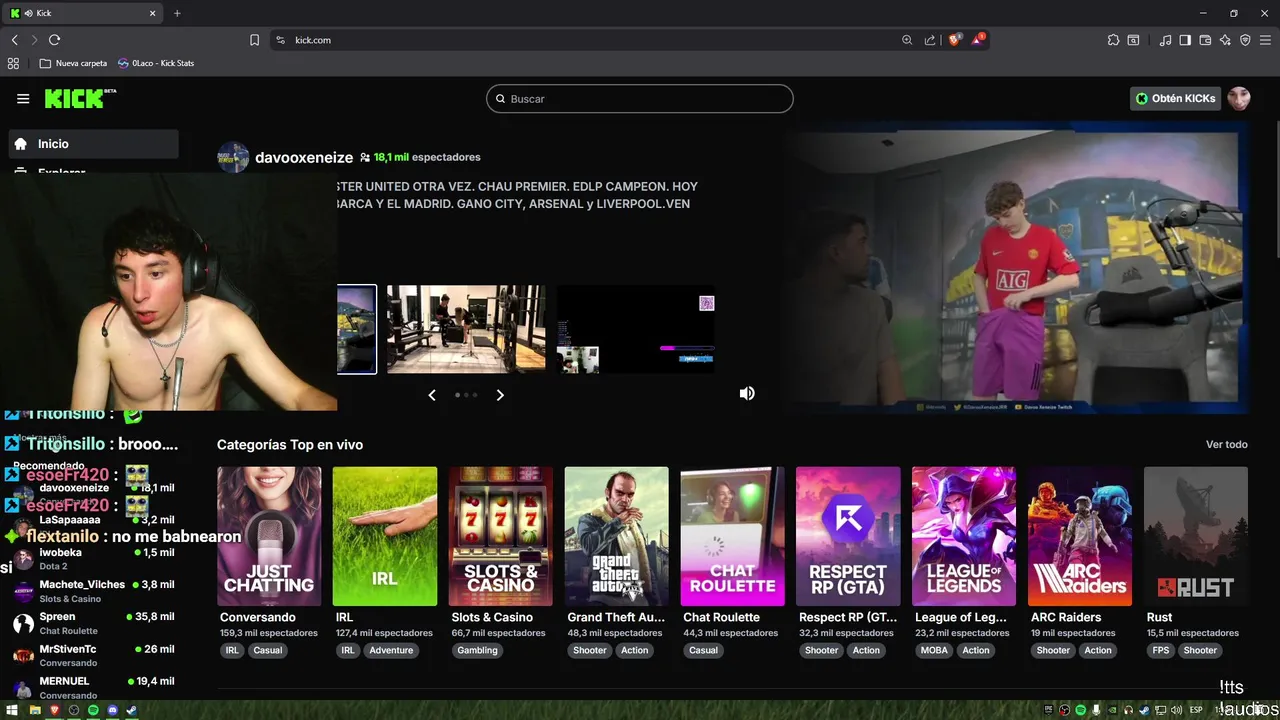Image resolution: width=1280 pixels, height=720 pixels.
Task: Open the Respect RP (GTA) category card
Action: [x=848, y=536]
